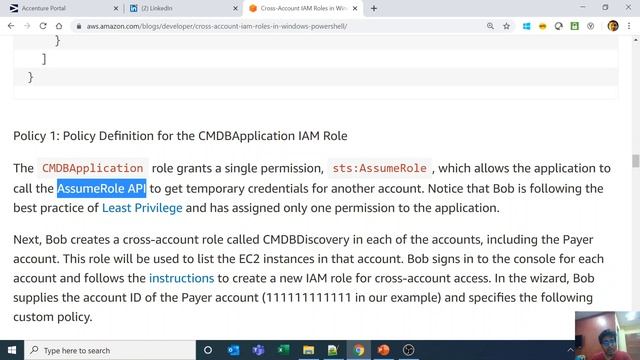The height and width of the screenshot is (360, 640).
Task: Click the sts:AssumeRole code text
Action: (380, 168)
